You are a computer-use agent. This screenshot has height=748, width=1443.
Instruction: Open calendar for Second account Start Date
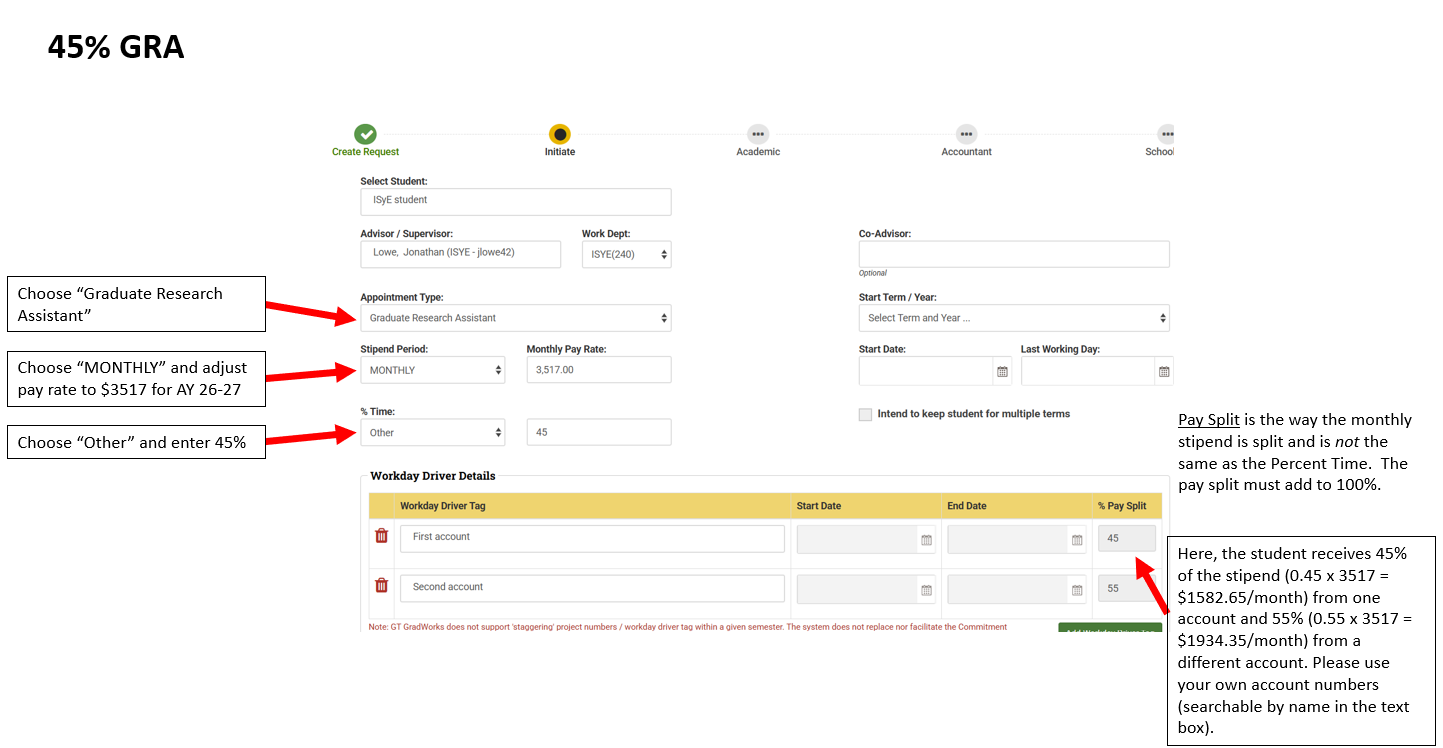coord(926,590)
